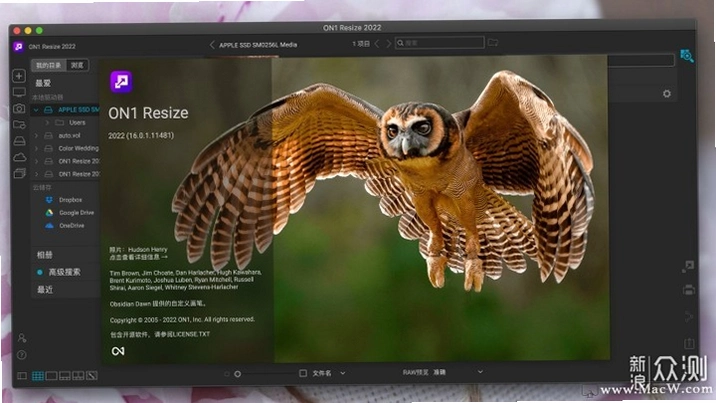Go to previous item arrow
The width and height of the screenshot is (716, 403).
click(x=377, y=43)
